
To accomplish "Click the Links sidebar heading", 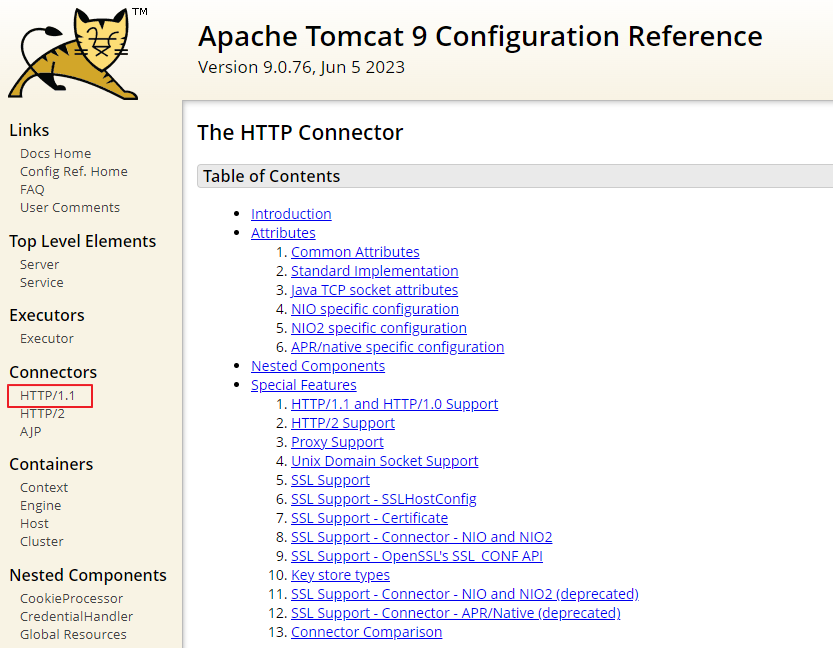I will click(29, 131).
